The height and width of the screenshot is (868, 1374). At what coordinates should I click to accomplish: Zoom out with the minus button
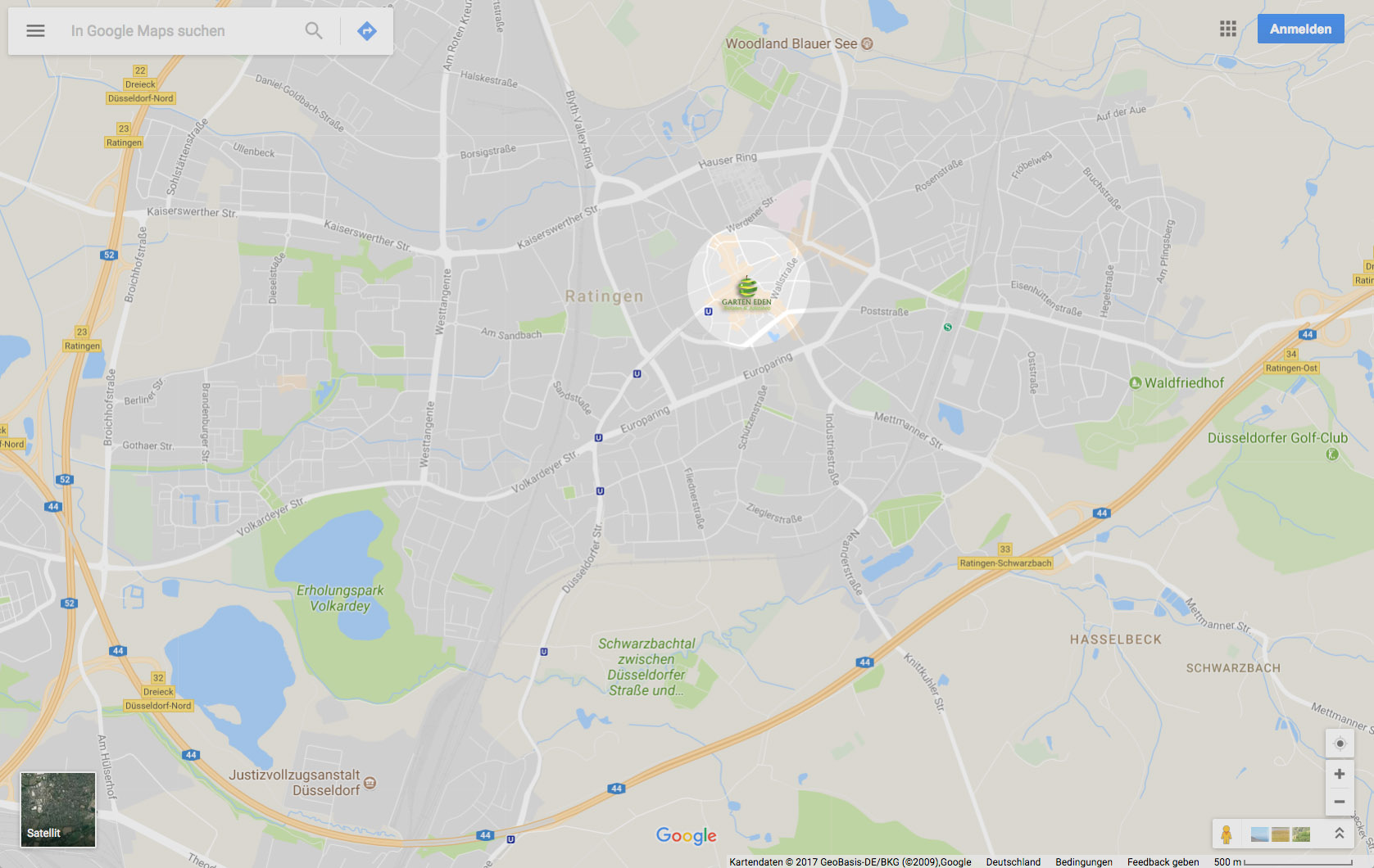tap(1340, 802)
